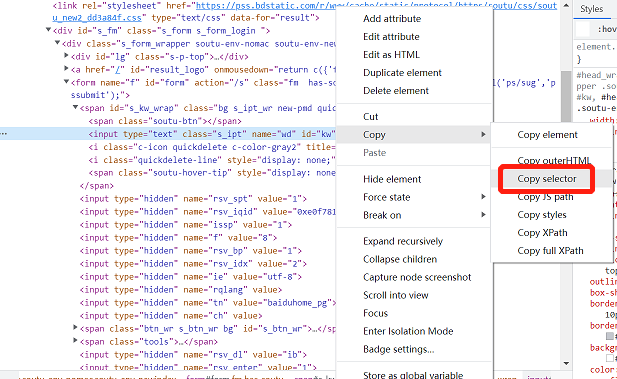The image size is (617, 379).
Task: Select Copy full XPath option
Action: pyautogui.click(x=550, y=251)
